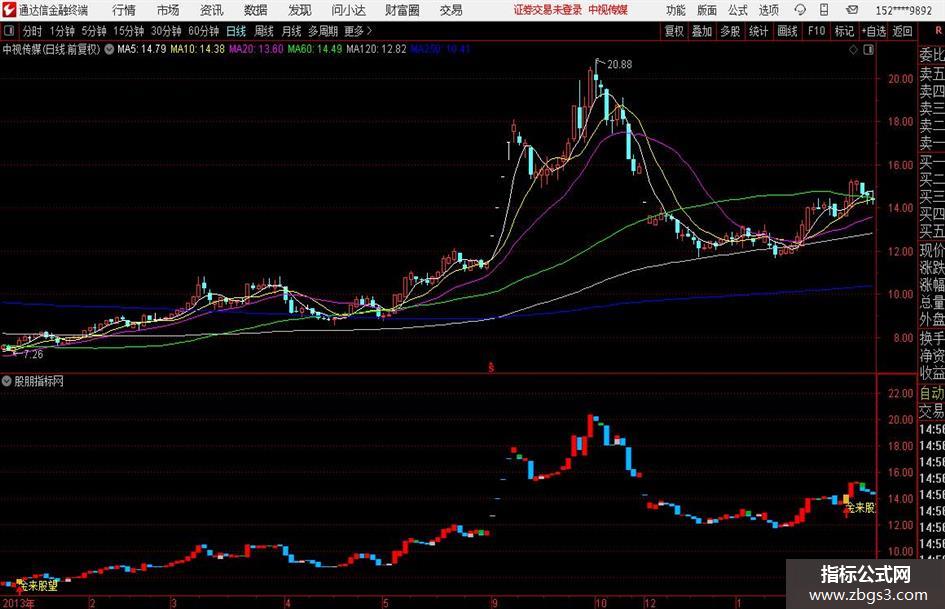Click the 多股 multi-stock button
This screenshot has height=609, width=945.
click(730, 31)
